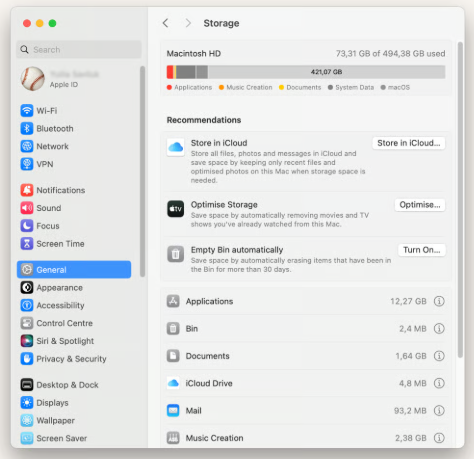Show info for iCloud Drive storage

pos(439,383)
